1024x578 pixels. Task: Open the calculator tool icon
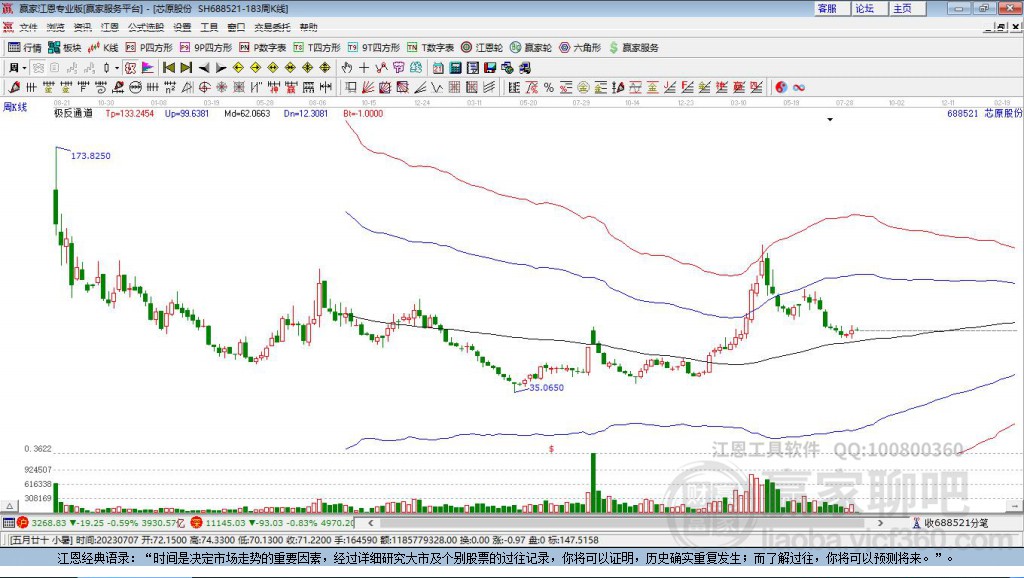pyautogui.click(x=456, y=68)
